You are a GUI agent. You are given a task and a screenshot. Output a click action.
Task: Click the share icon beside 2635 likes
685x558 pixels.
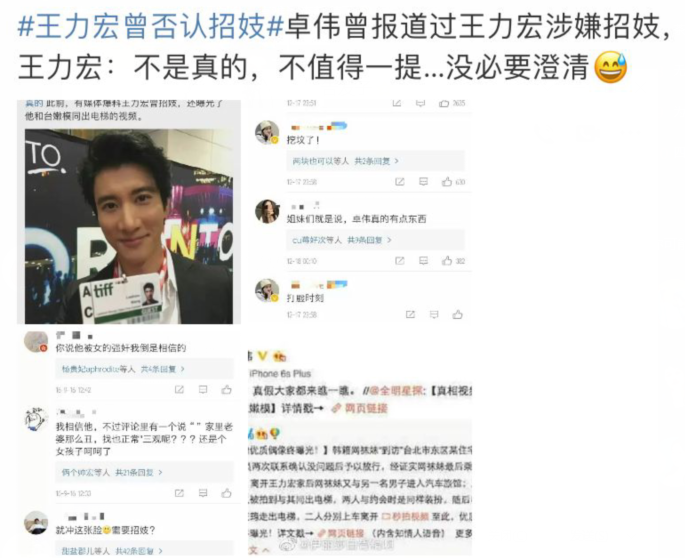pyautogui.click(x=397, y=103)
